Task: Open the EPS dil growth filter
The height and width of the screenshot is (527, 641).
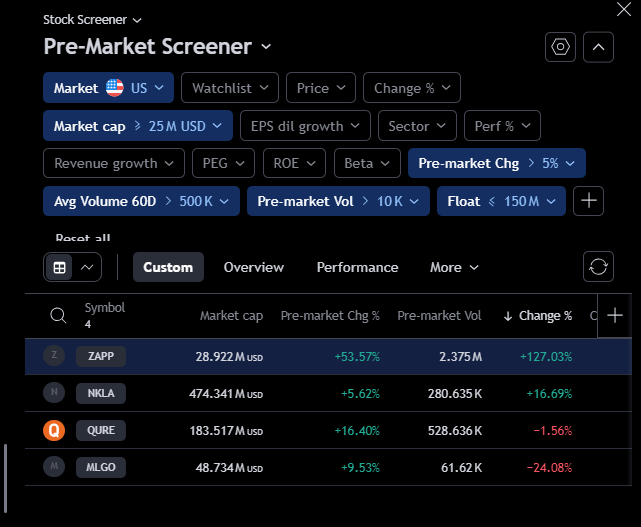Action: pyautogui.click(x=305, y=126)
